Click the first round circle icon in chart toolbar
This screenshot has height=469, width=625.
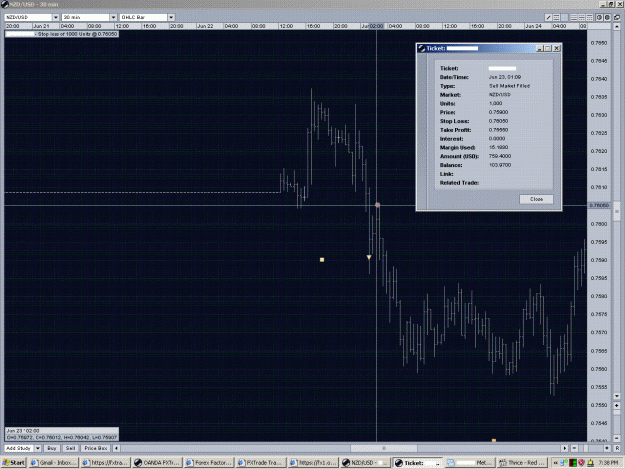(599, 17)
